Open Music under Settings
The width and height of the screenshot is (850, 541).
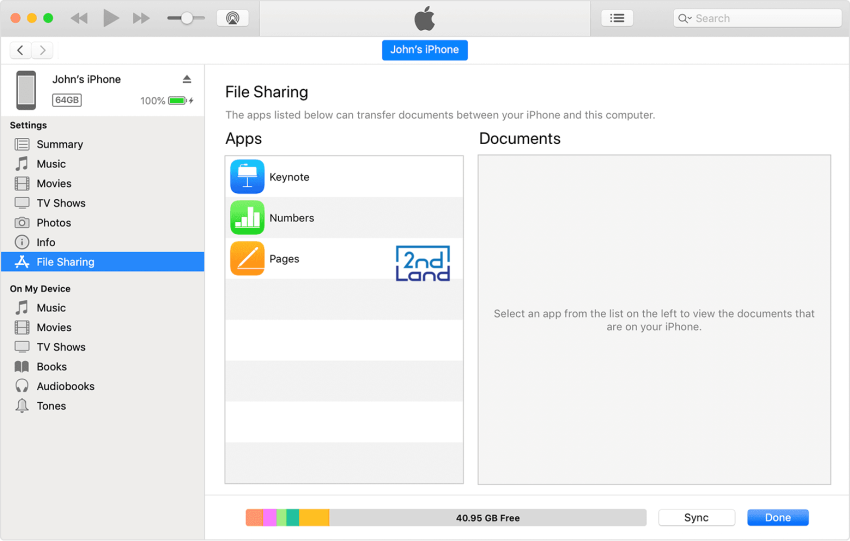(x=102, y=164)
